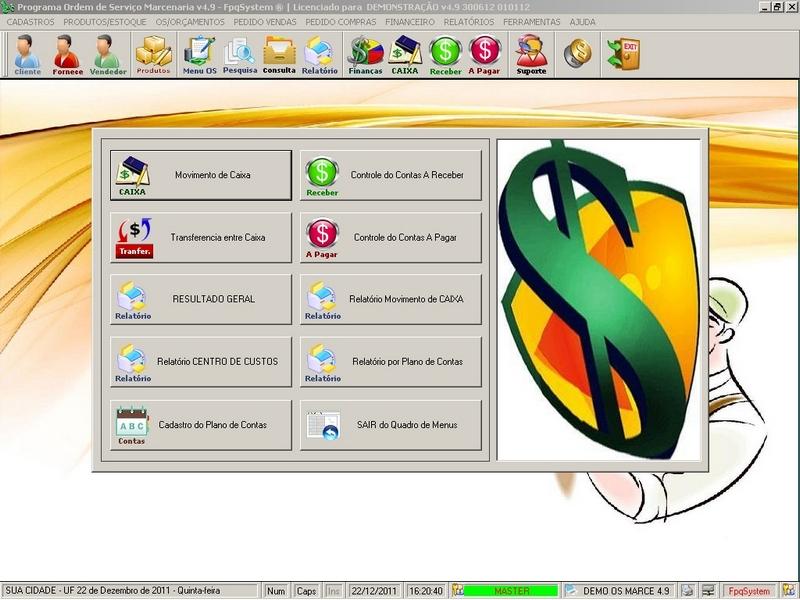The height and width of the screenshot is (600, 800).
Task: Open the Fornece supplier icon
Action: [67, 55]
